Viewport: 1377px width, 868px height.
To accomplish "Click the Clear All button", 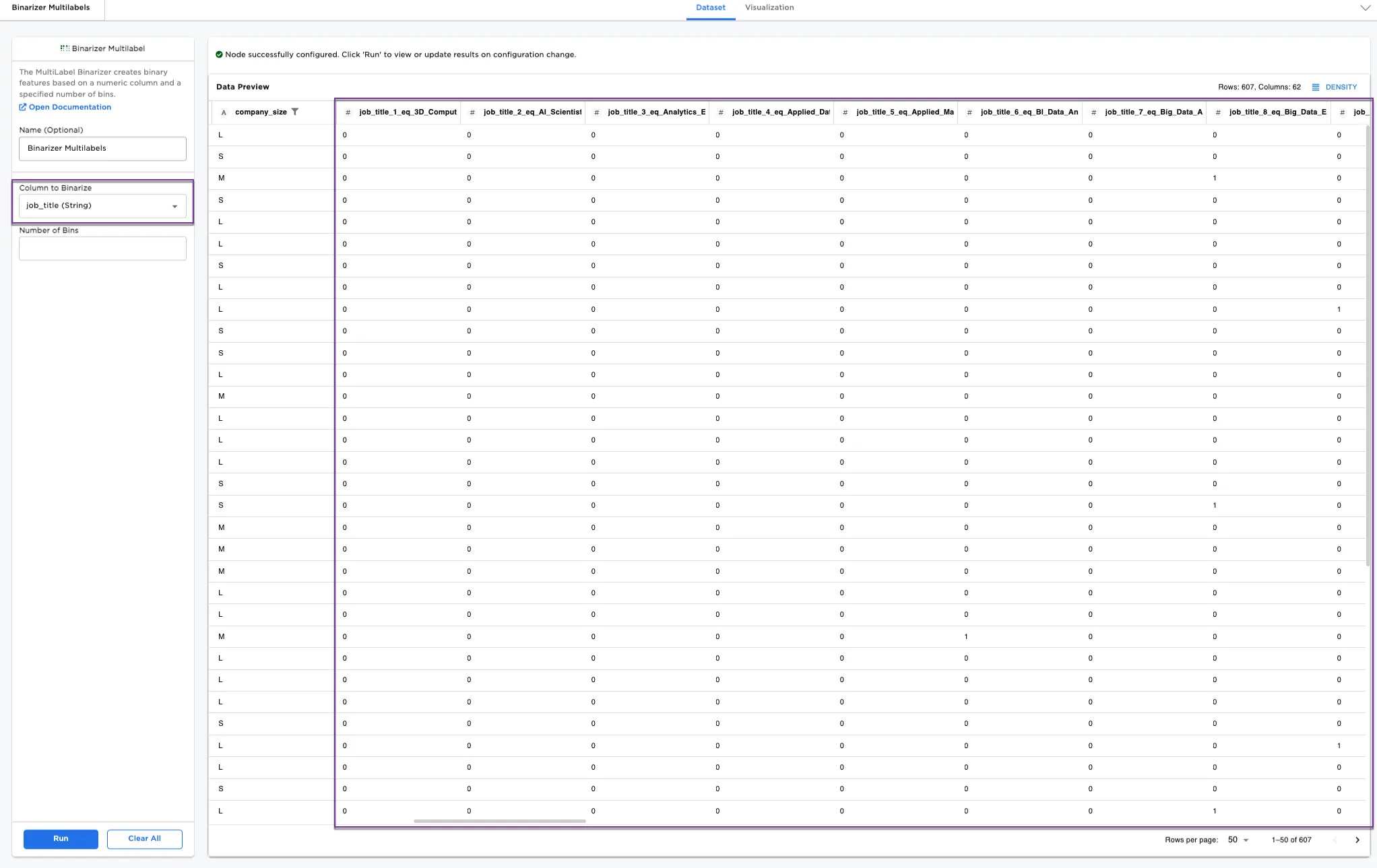I will click(144, 838).
